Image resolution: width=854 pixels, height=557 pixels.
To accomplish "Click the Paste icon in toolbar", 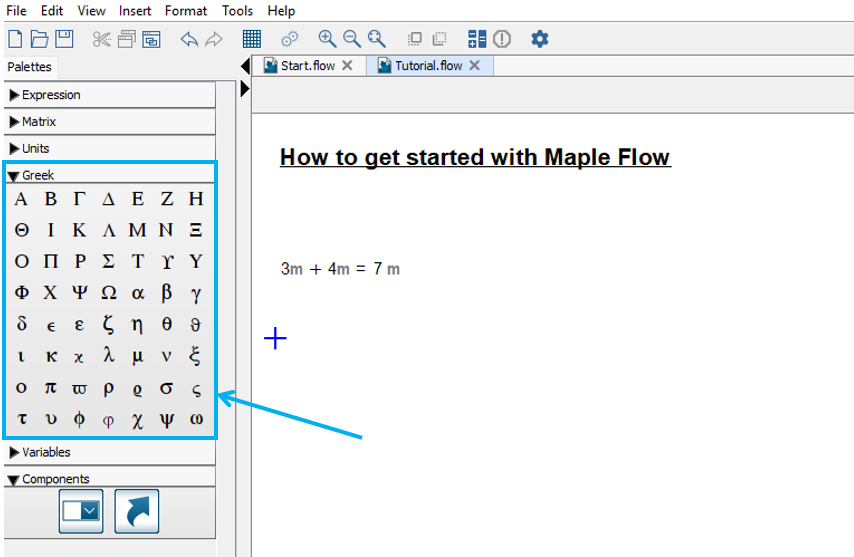I will 151,39.
